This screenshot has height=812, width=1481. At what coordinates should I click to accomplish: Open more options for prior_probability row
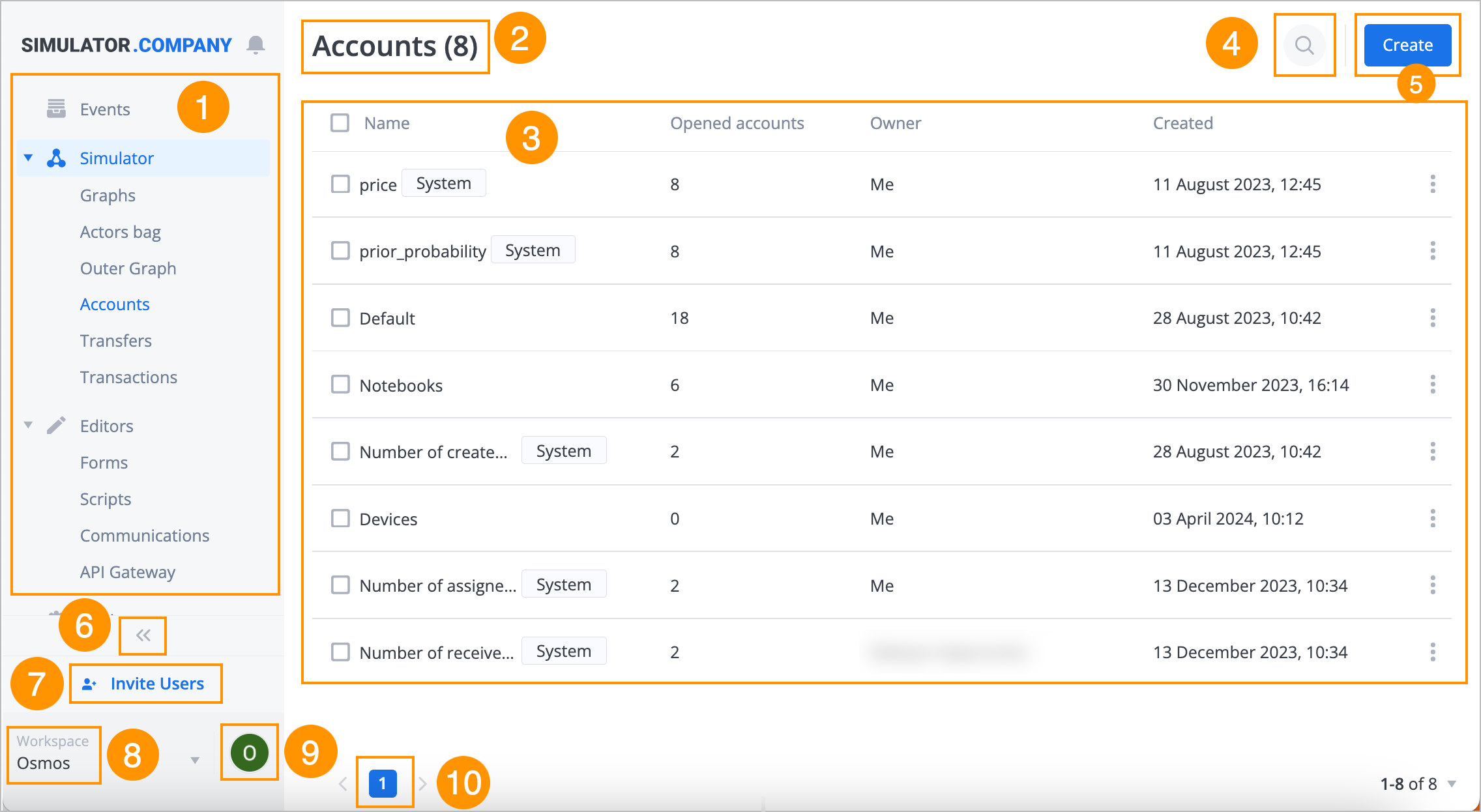tap(1433, 251)
